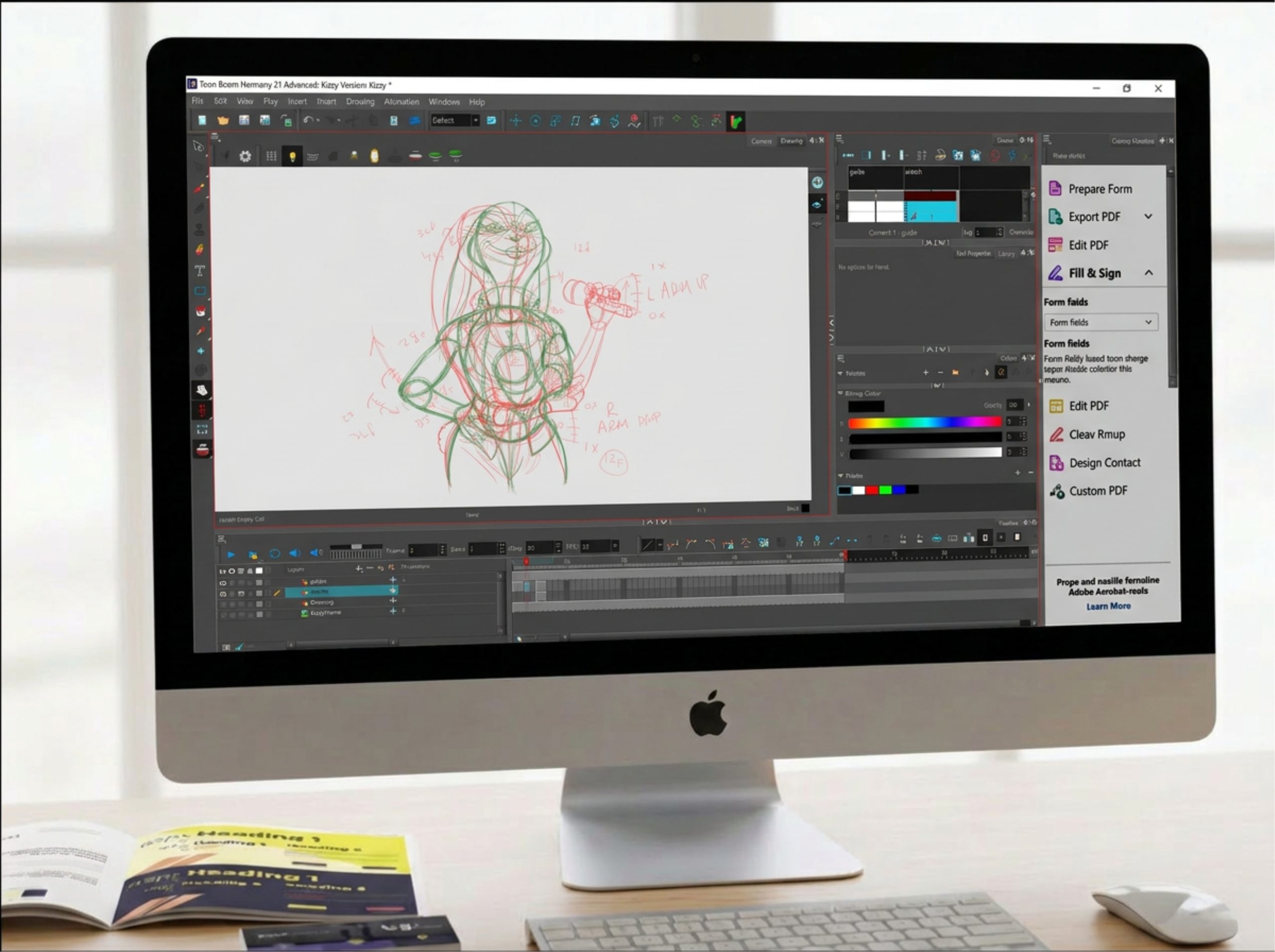The width and height of the screenshot is (1275, 952).
Task: Click the cyan cell in Xsheet
Action: (930, 212)
